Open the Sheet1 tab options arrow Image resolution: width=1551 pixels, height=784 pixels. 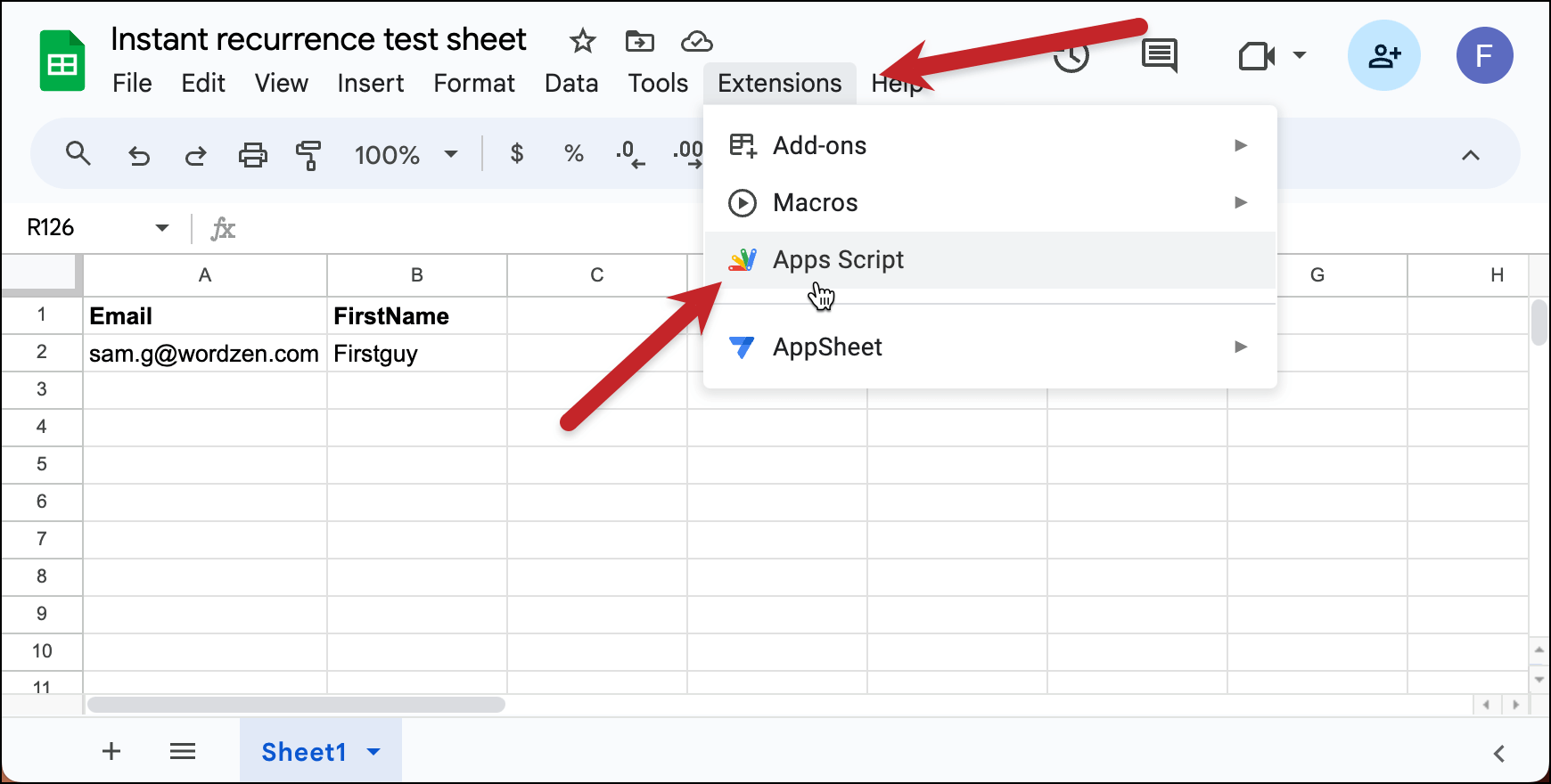373,752
